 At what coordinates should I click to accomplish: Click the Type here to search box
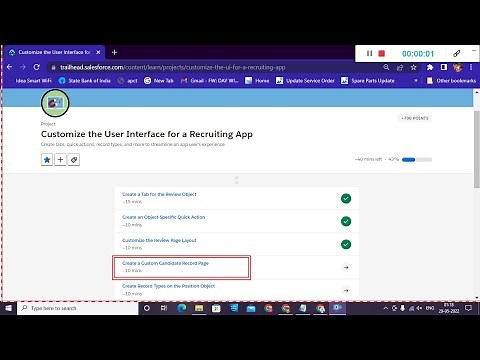click(78, 308)
